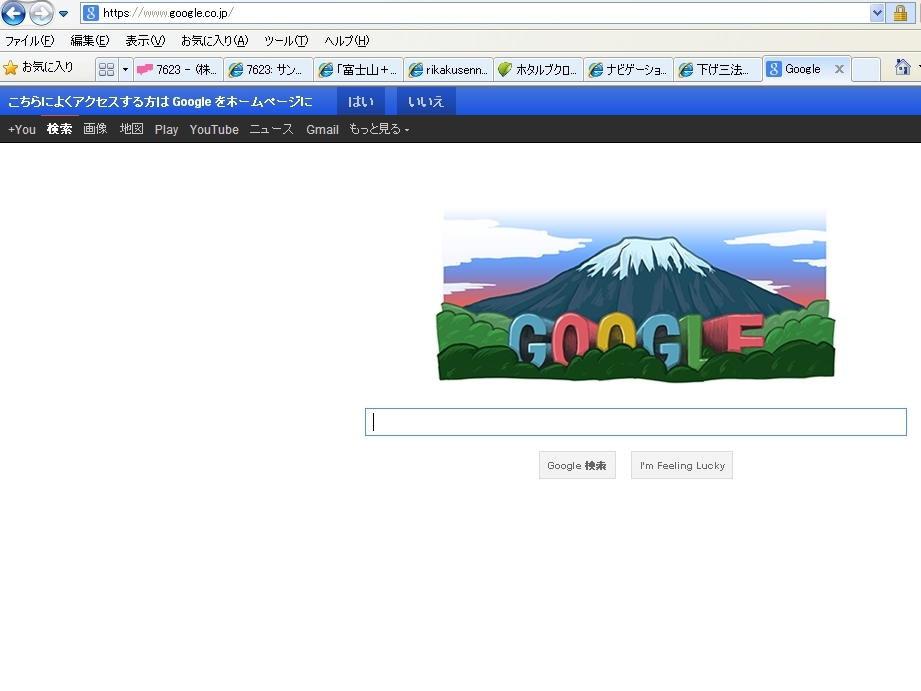Expand the tab list dropdown arrow

(x=125, y=69)
